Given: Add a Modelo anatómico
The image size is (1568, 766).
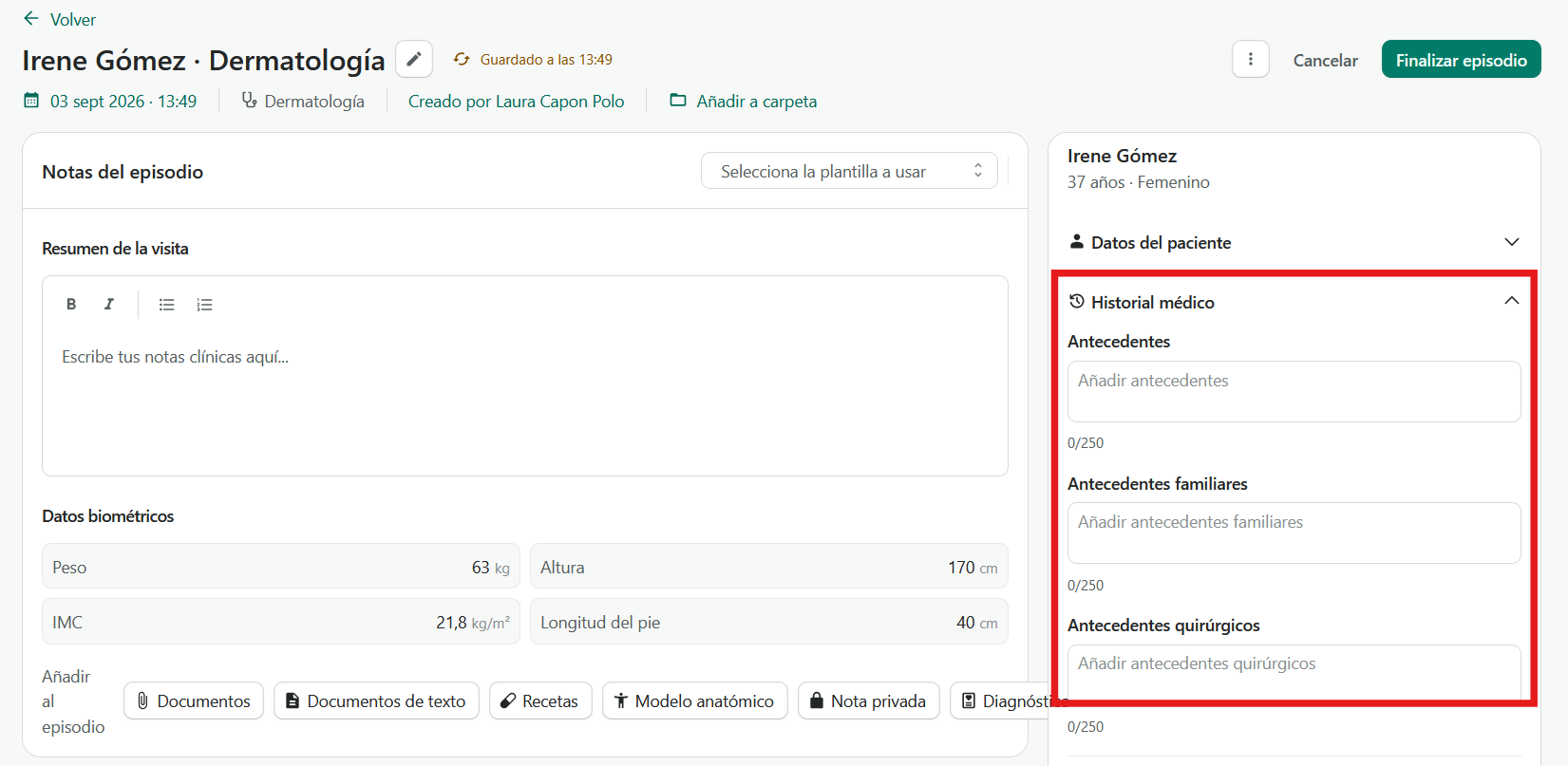Looking at the screenshot, I should (x=695, y=701).
